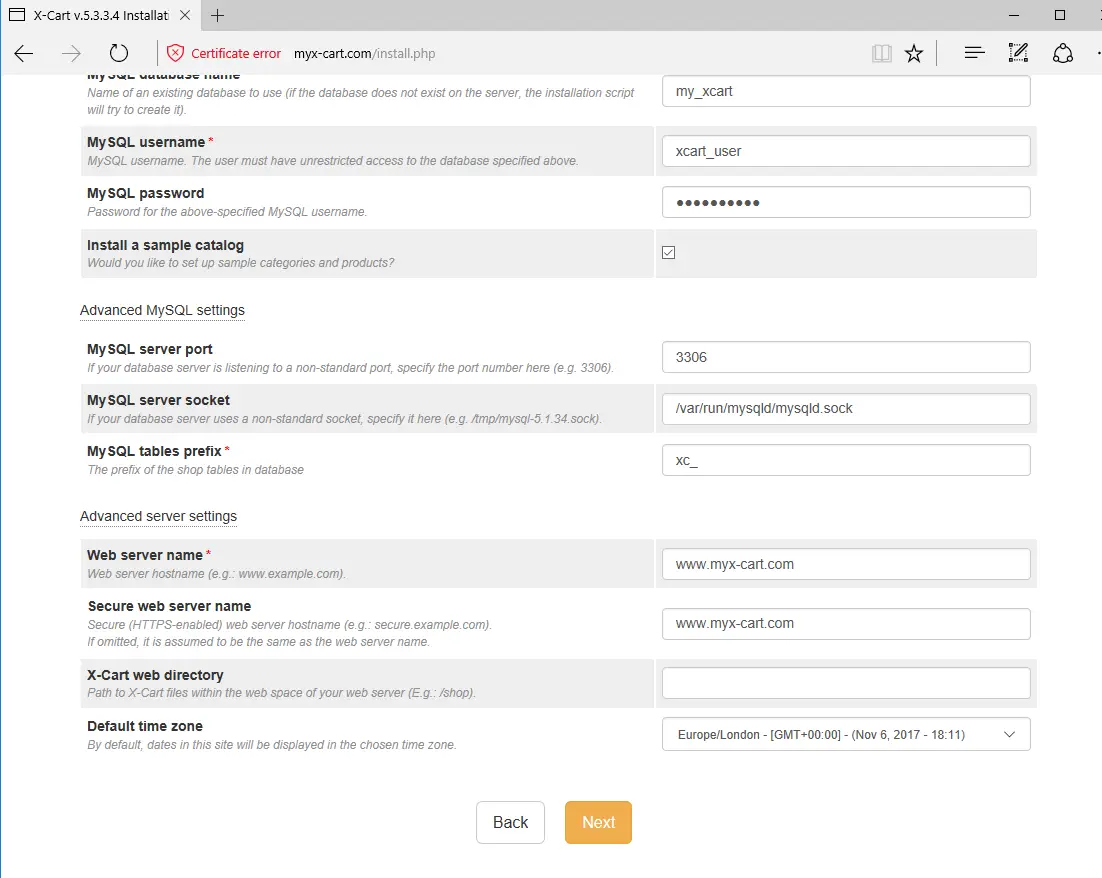Collapse Advanced MySQL settings section

(x=162, y=310)
